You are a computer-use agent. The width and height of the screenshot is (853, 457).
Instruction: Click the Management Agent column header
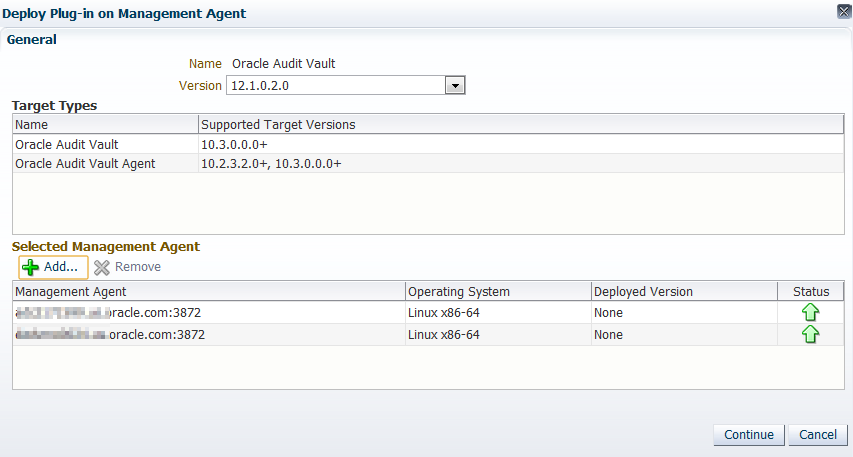pyautogui.click(x=209, y=292)
